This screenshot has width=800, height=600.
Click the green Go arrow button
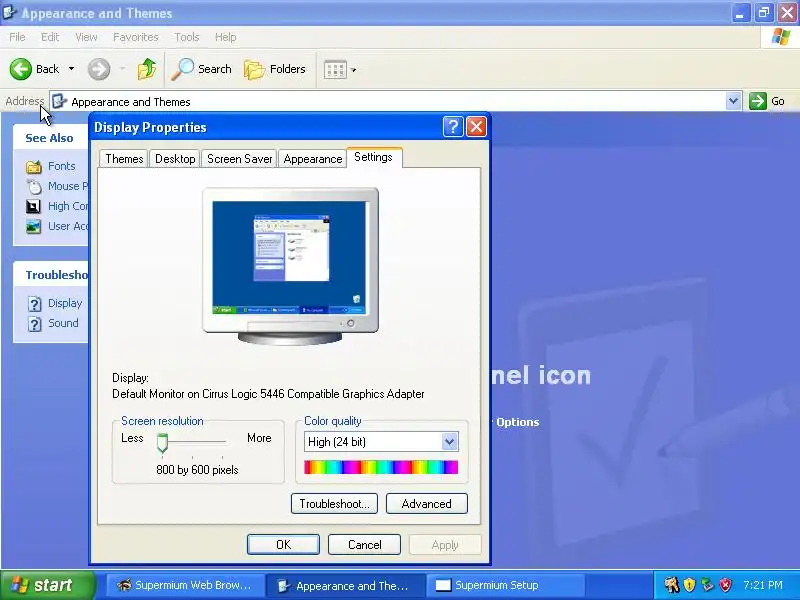[x=758, y=101]
